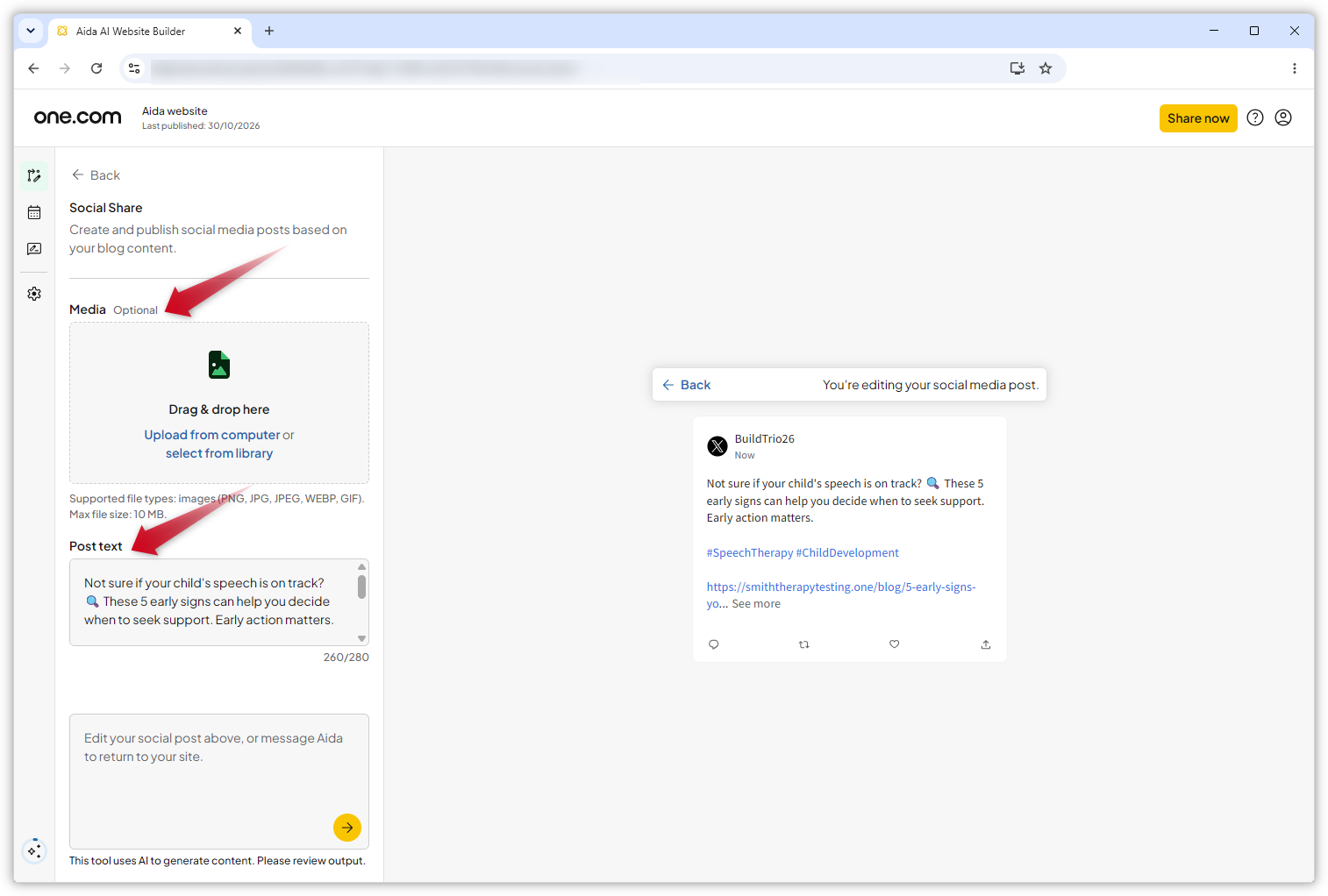This screenshot has width=1328, height=896.
Task: Open the settings gear in sidebar
Action: [34, 294]
